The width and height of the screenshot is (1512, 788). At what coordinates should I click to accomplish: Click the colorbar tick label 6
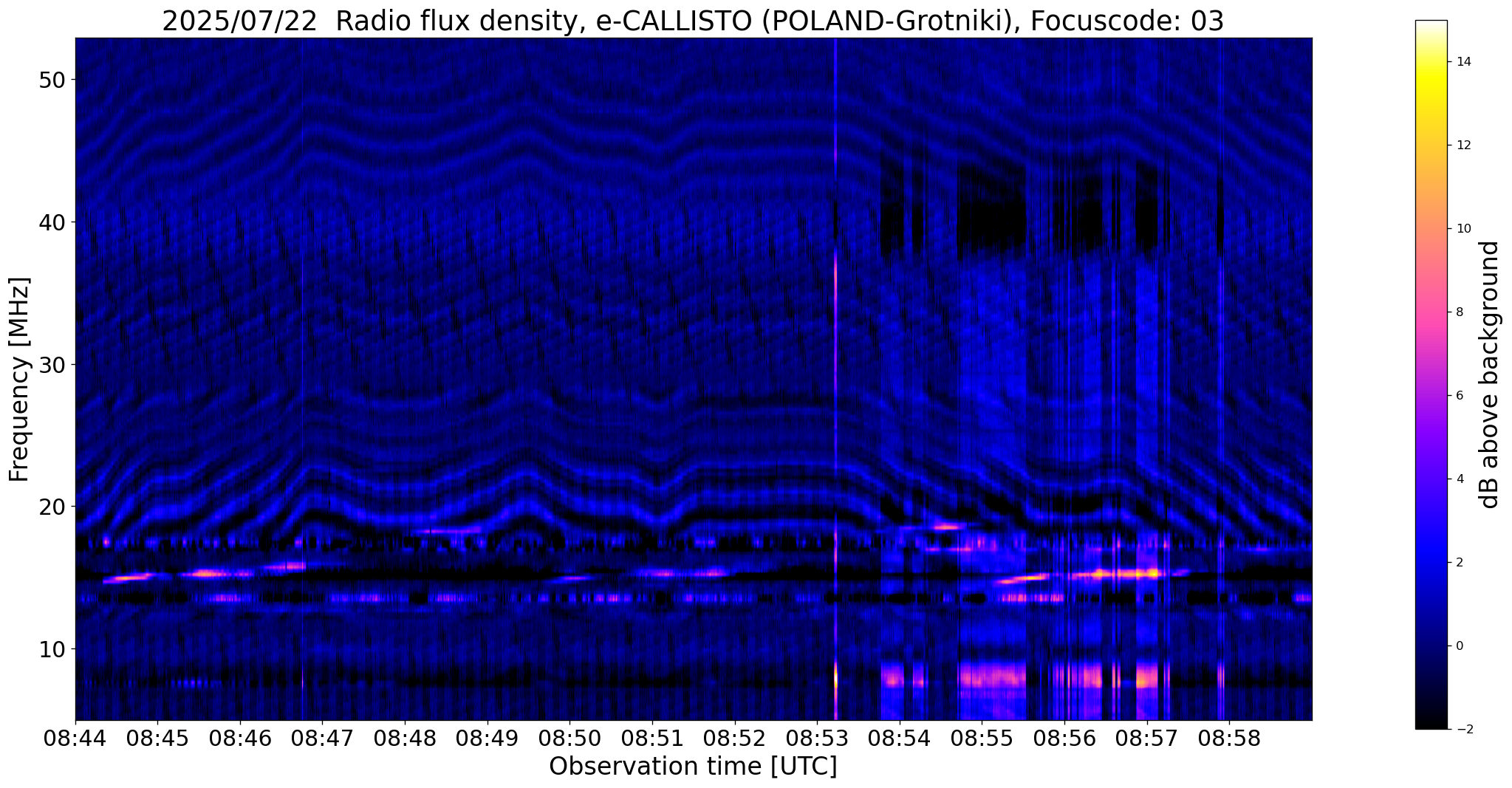click(x=1459, y=396)
